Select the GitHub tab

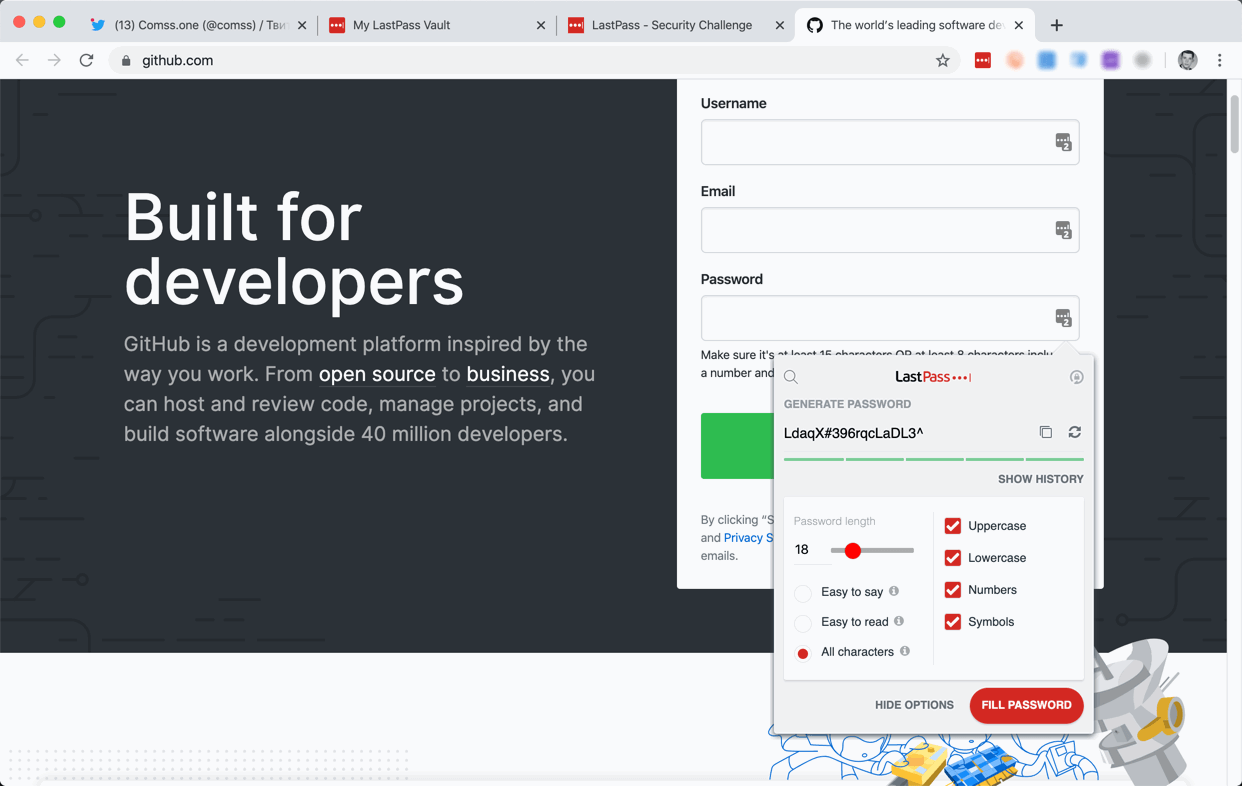914,25
